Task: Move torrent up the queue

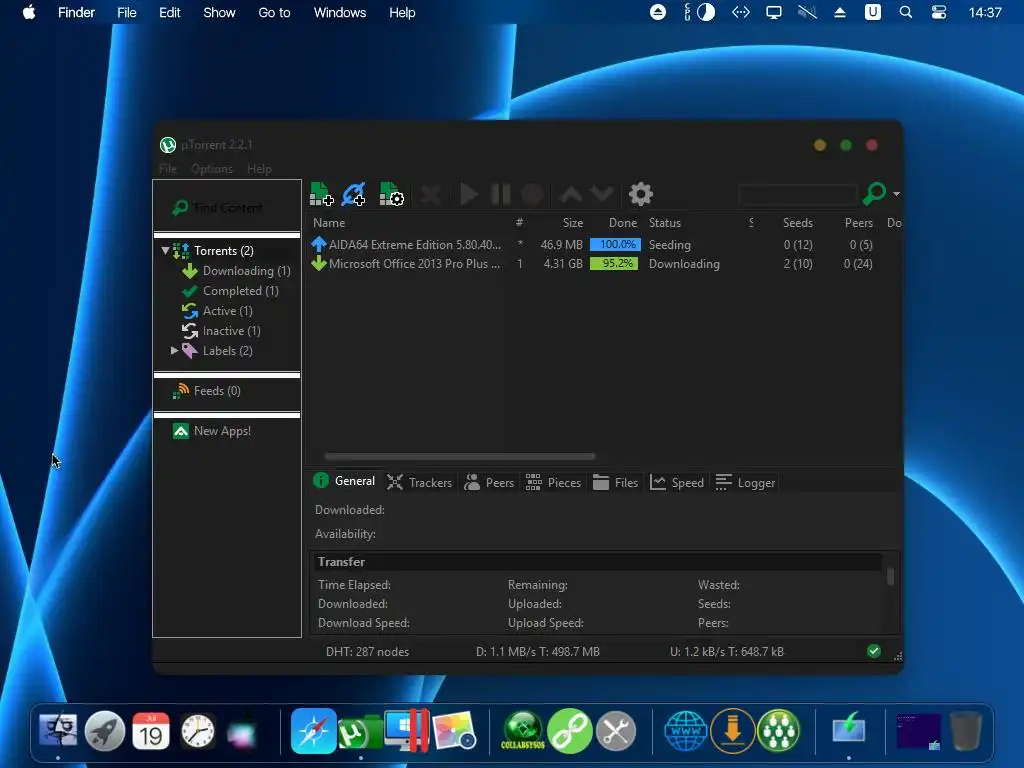Action: 571,194
